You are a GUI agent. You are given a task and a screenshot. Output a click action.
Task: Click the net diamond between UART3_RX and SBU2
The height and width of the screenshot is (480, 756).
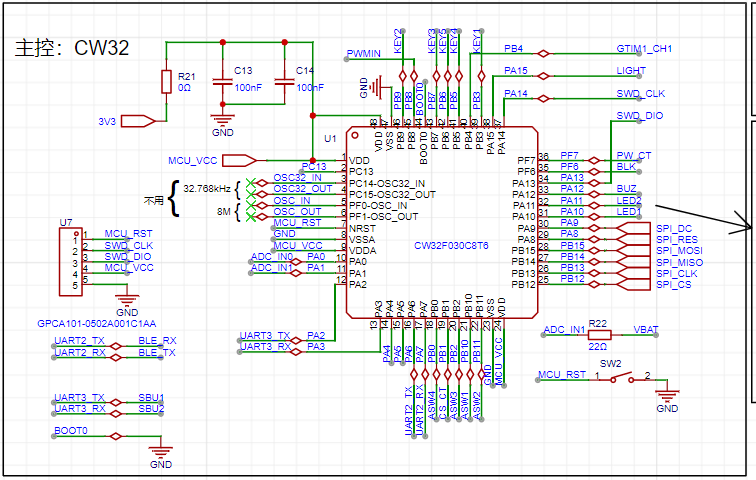tap(115, 413)
